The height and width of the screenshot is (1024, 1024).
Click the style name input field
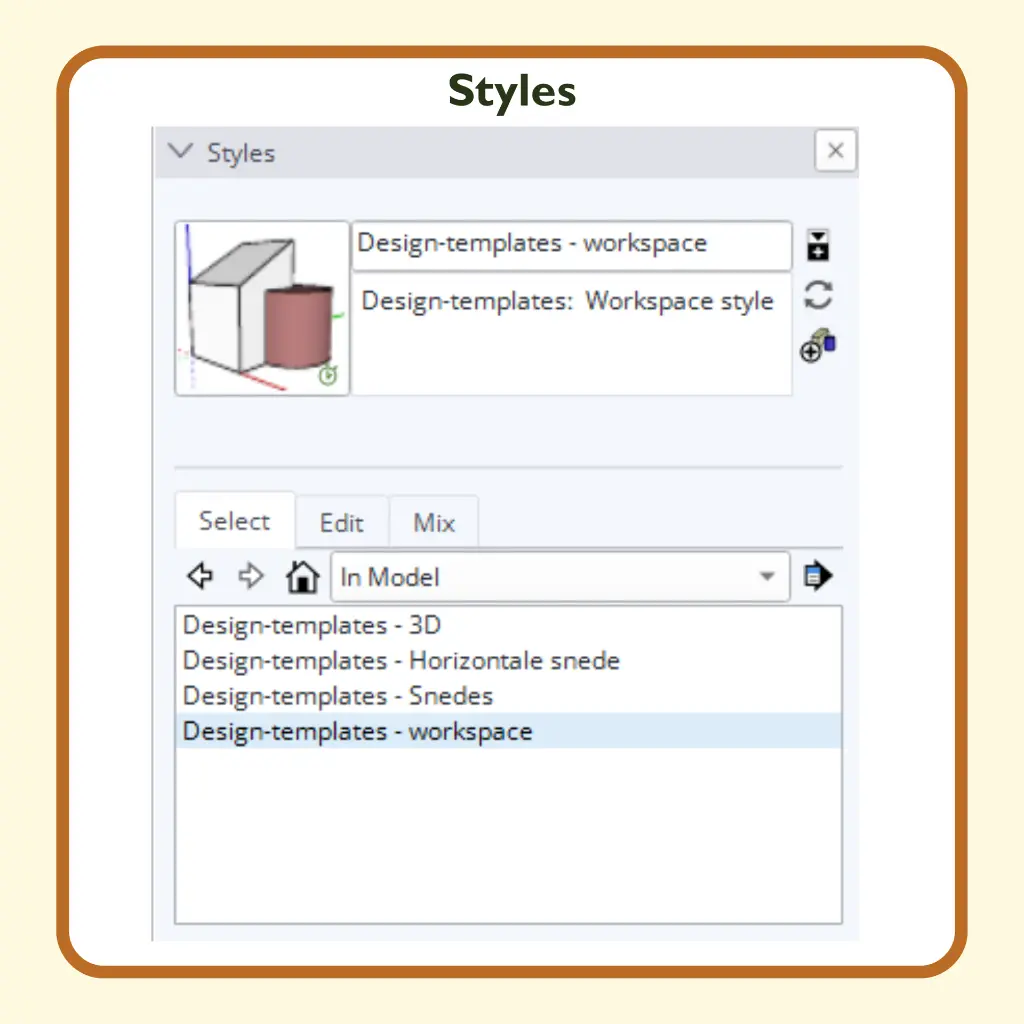point(572,244)
